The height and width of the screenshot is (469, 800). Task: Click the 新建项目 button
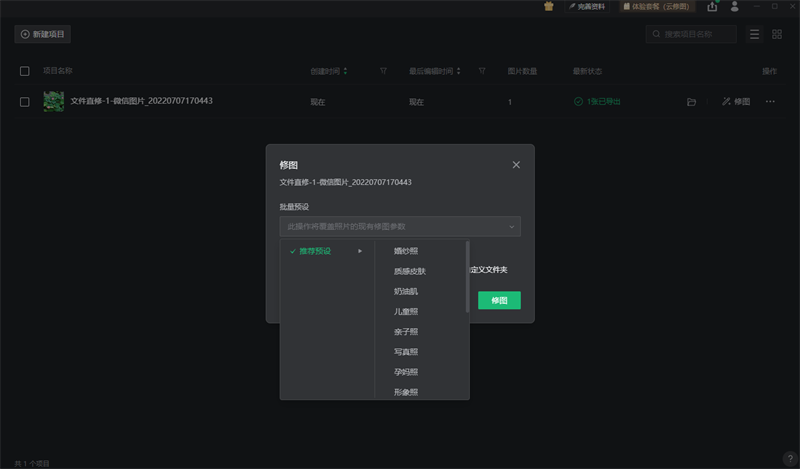[x=42, y=34]
